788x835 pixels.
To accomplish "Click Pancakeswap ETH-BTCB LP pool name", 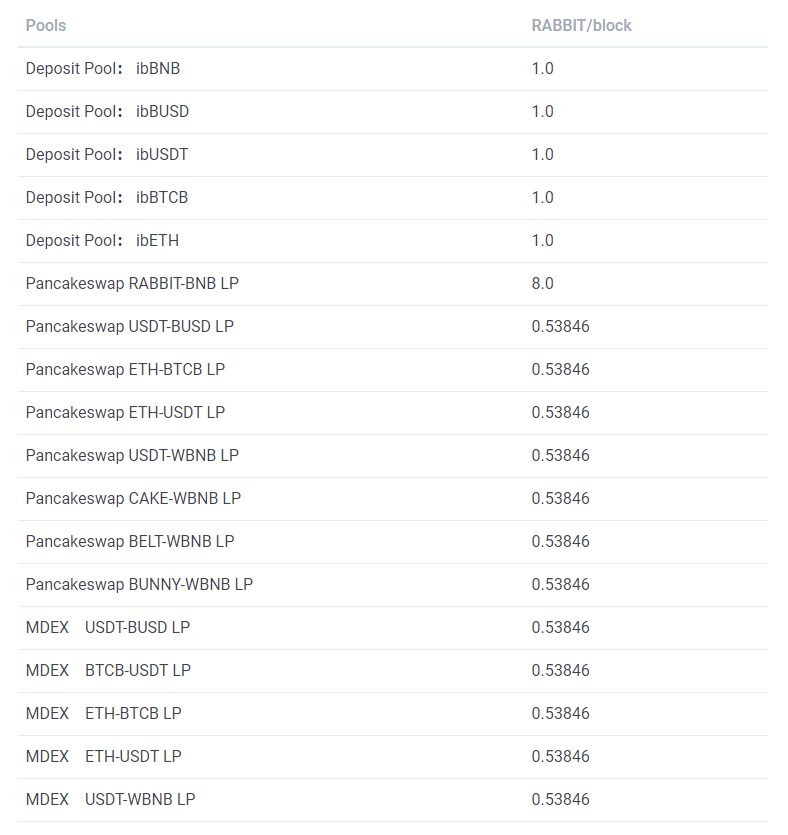I will point(126,370).
